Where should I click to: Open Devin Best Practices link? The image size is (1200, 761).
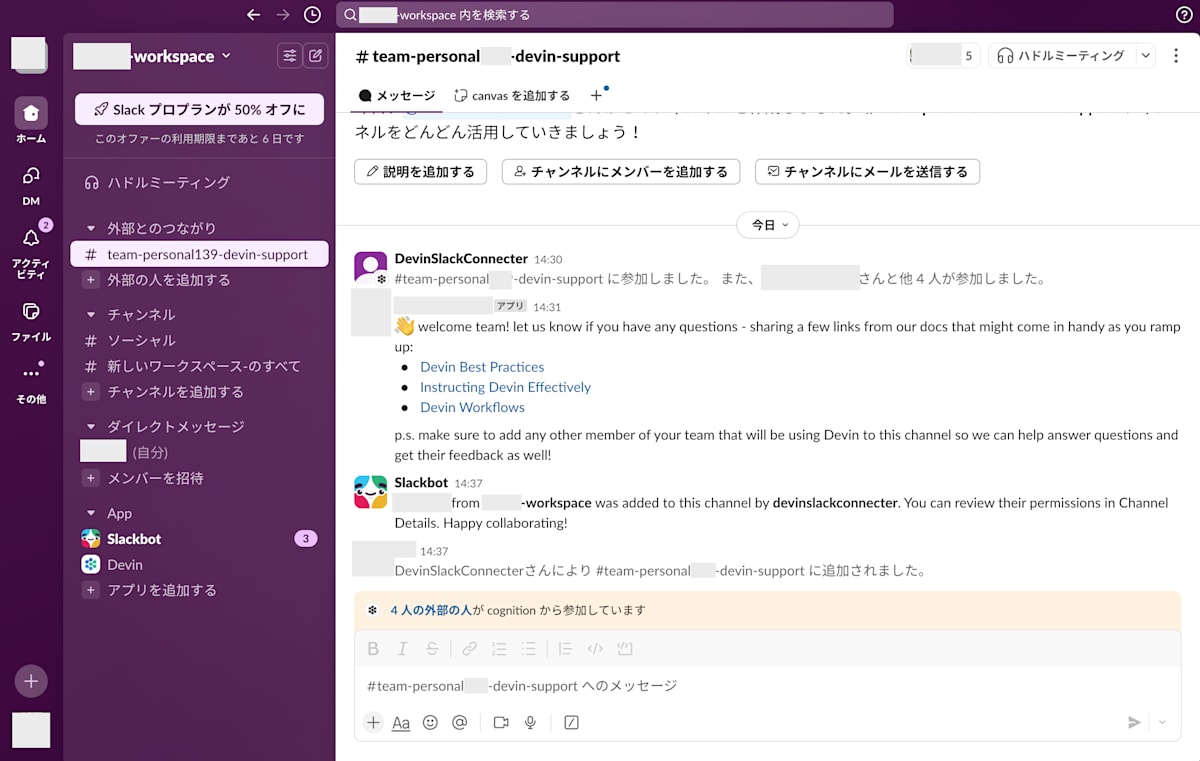482,367
